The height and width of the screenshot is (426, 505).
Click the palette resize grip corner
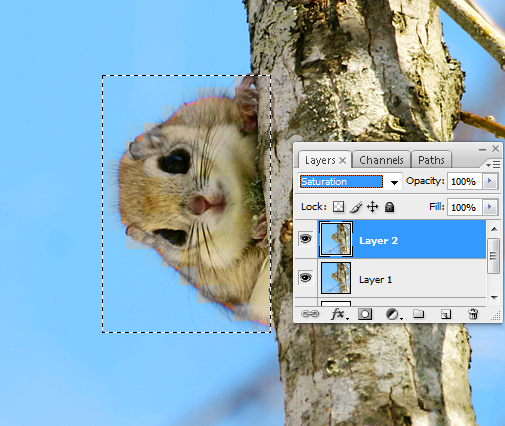(x=497, y=317)
